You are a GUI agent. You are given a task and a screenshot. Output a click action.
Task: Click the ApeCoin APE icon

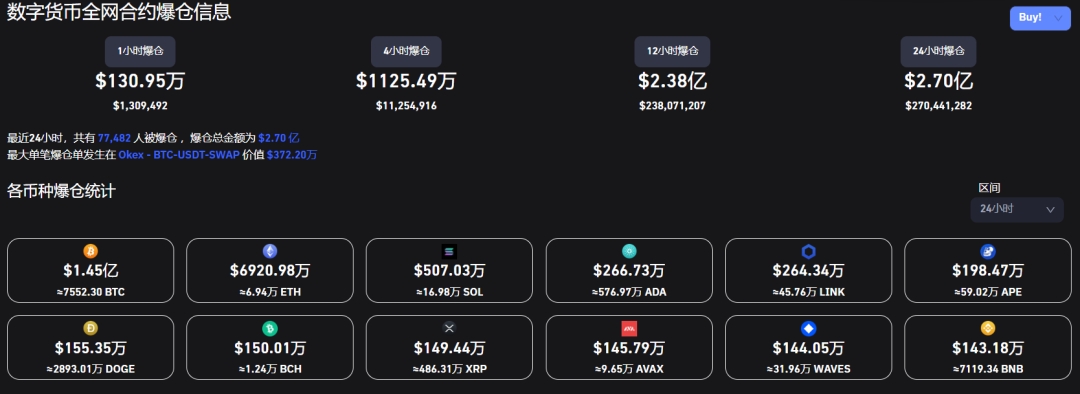988,251
